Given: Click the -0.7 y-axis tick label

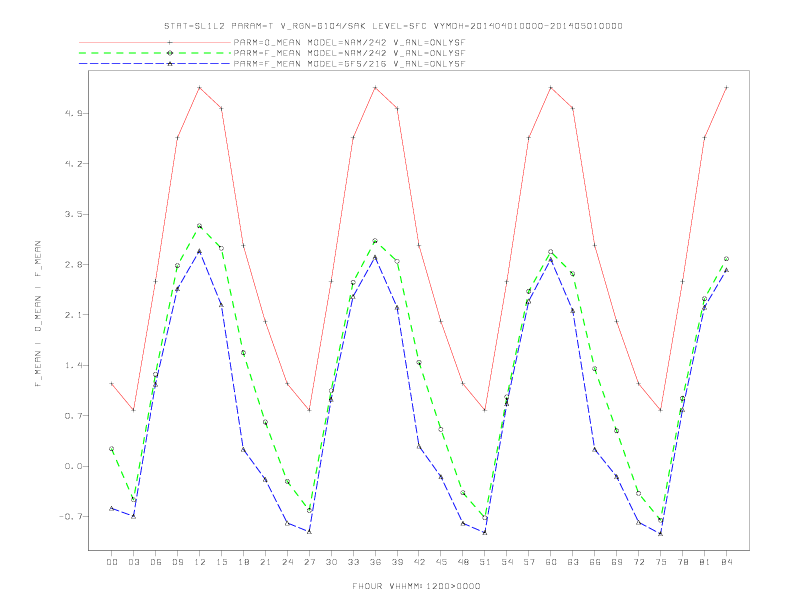Looking at the screenshot, I should click(71, 517).
